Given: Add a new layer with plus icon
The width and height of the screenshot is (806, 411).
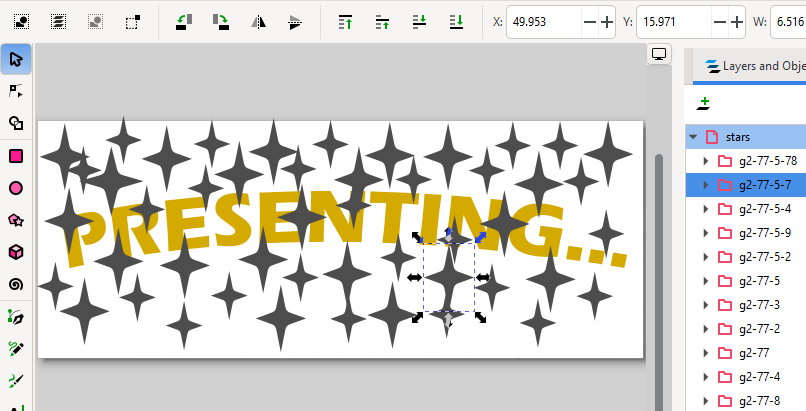Looking at the screenshot, I should tap(704, 103).
